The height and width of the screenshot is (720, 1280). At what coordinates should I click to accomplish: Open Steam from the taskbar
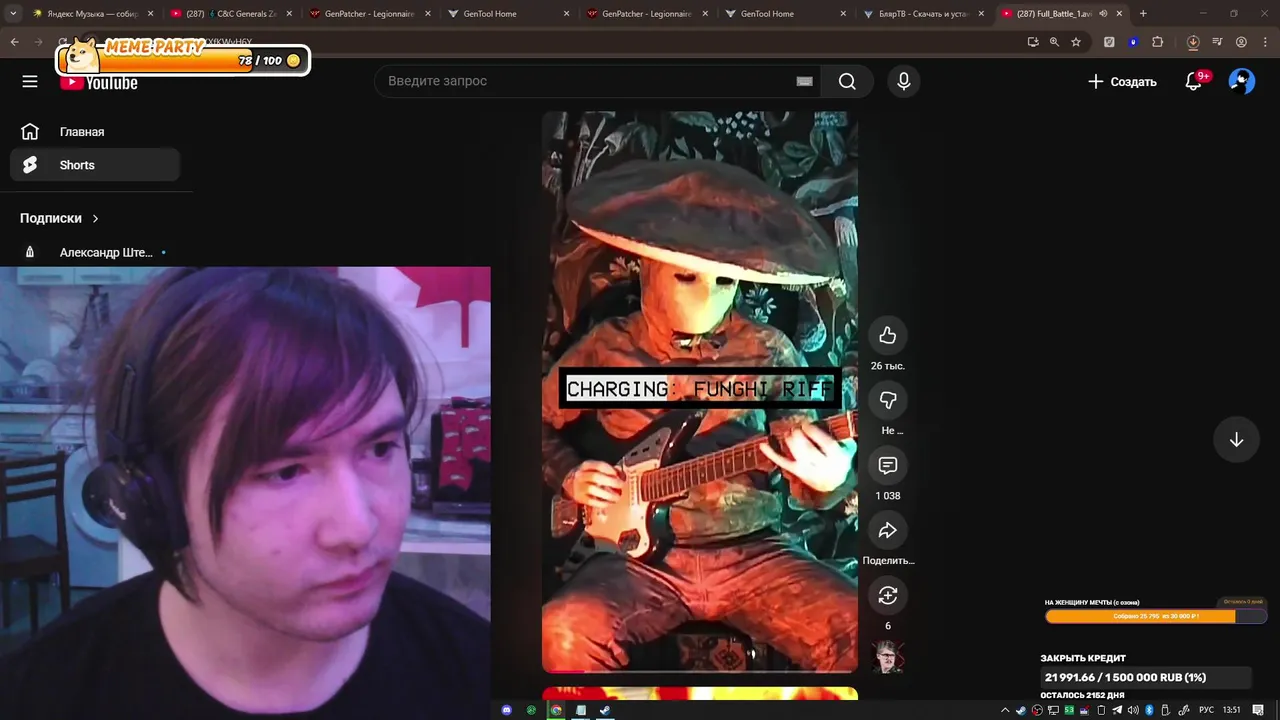click(x=605, y=710)
